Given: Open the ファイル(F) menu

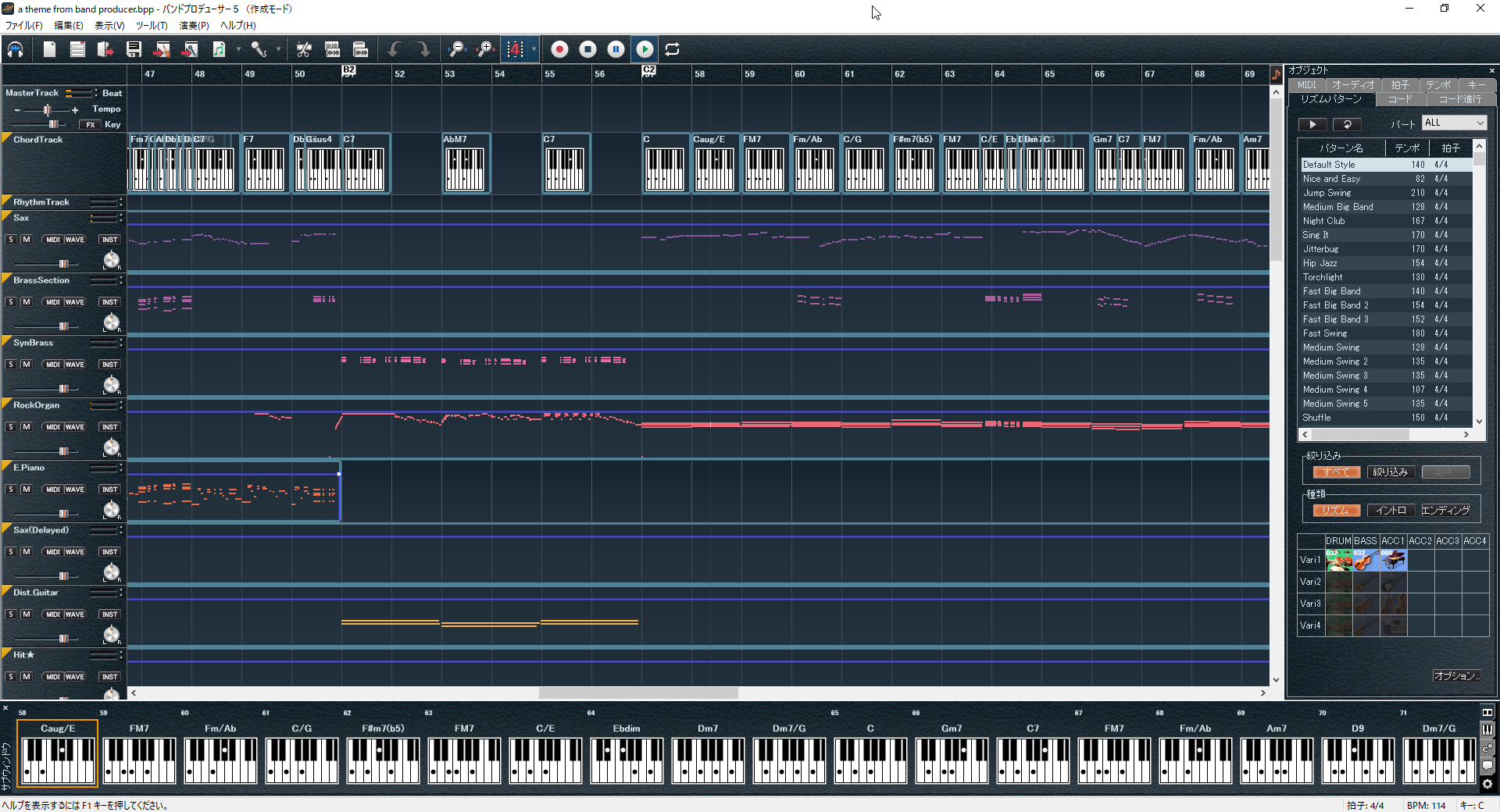Looking at the screenshot, I should [24, 26].
